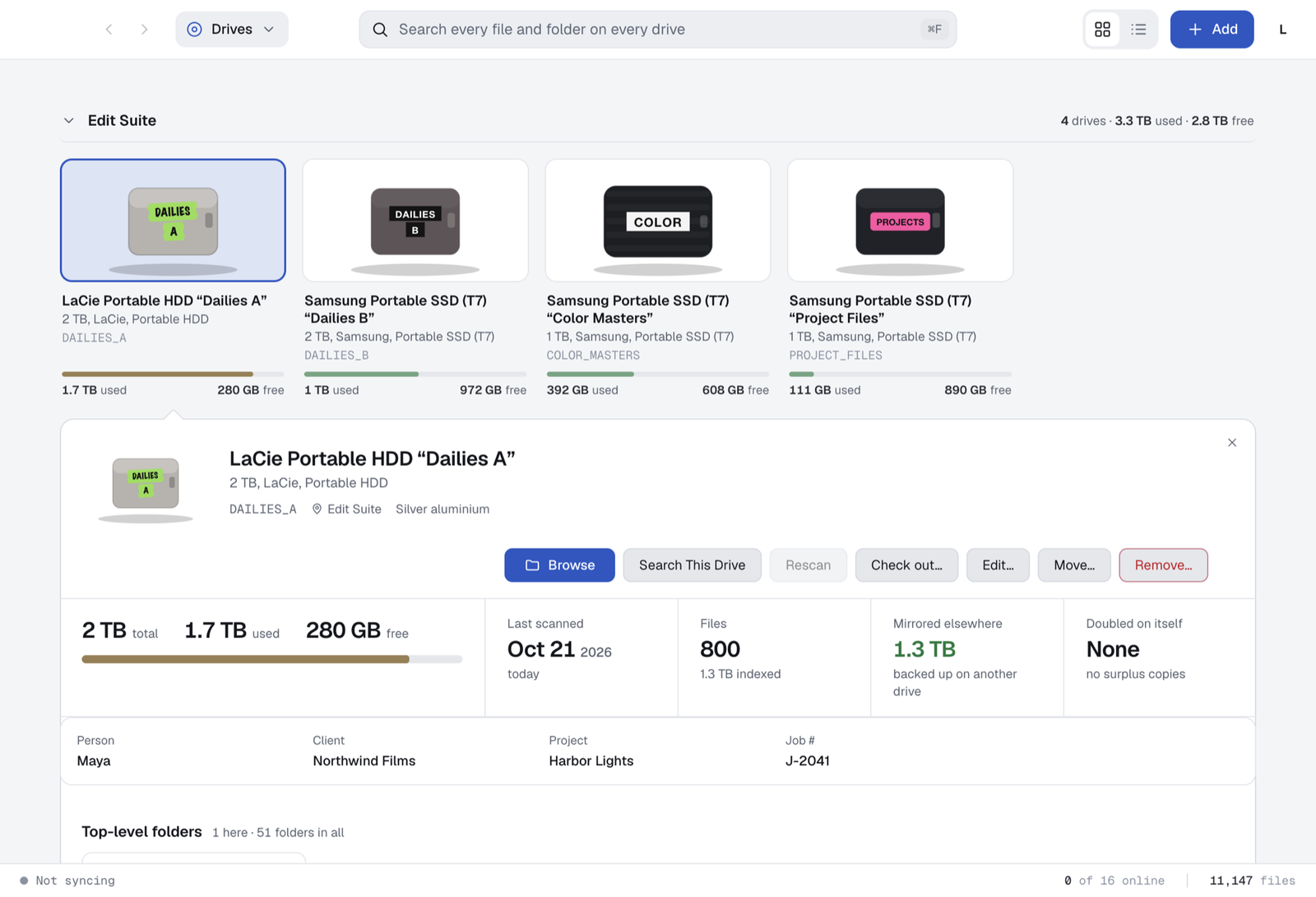Click Browse folder button

click(559, 565)
